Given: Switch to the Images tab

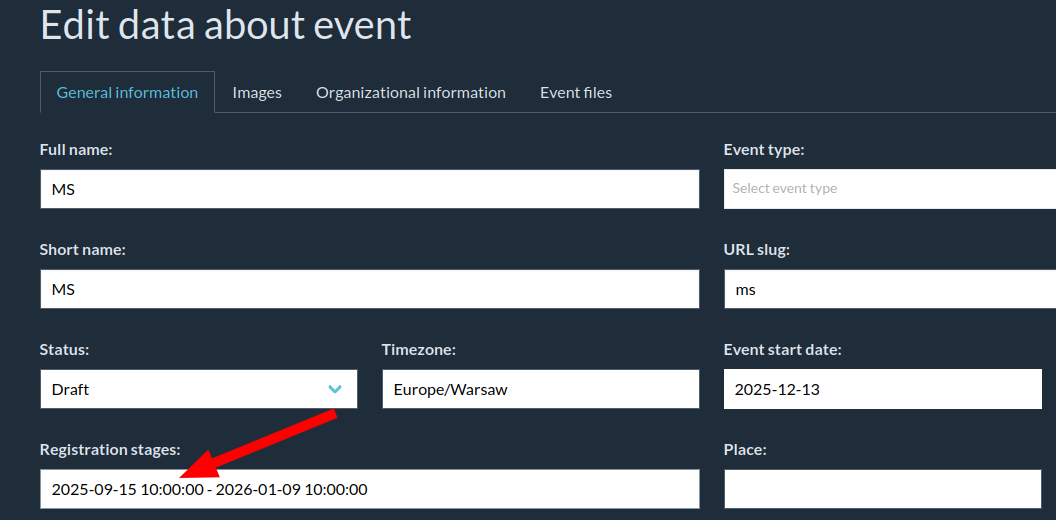Looking at the screenshot, I should coord(257,92).
